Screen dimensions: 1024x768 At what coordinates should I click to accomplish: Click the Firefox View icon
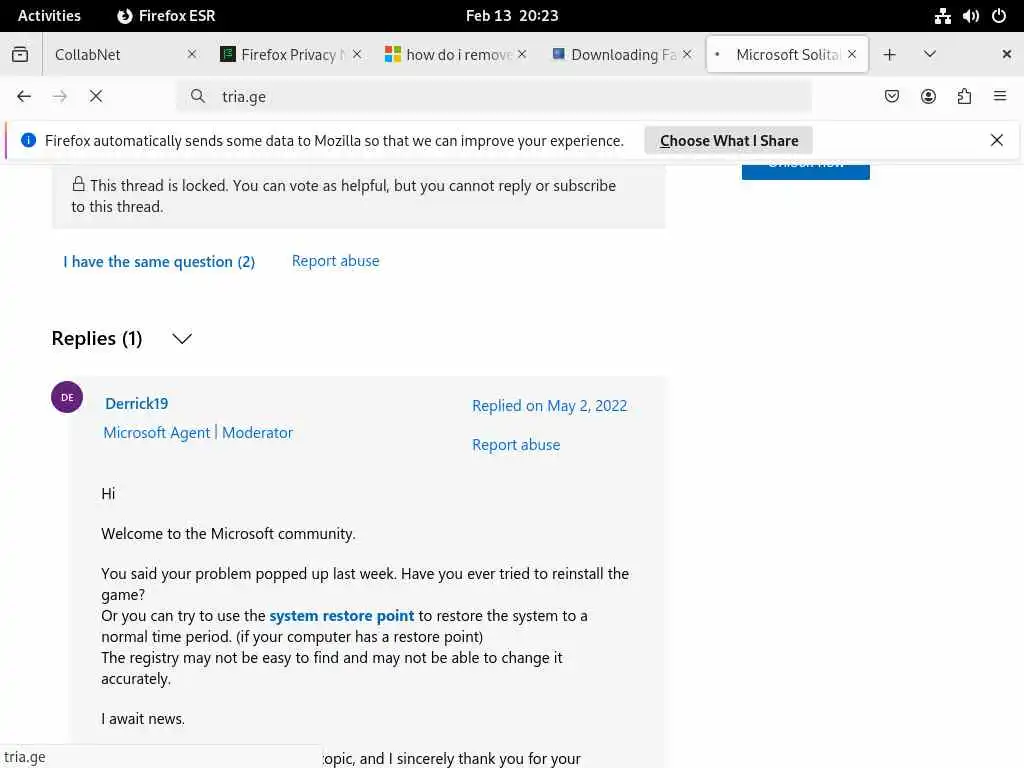pos(20,55)
